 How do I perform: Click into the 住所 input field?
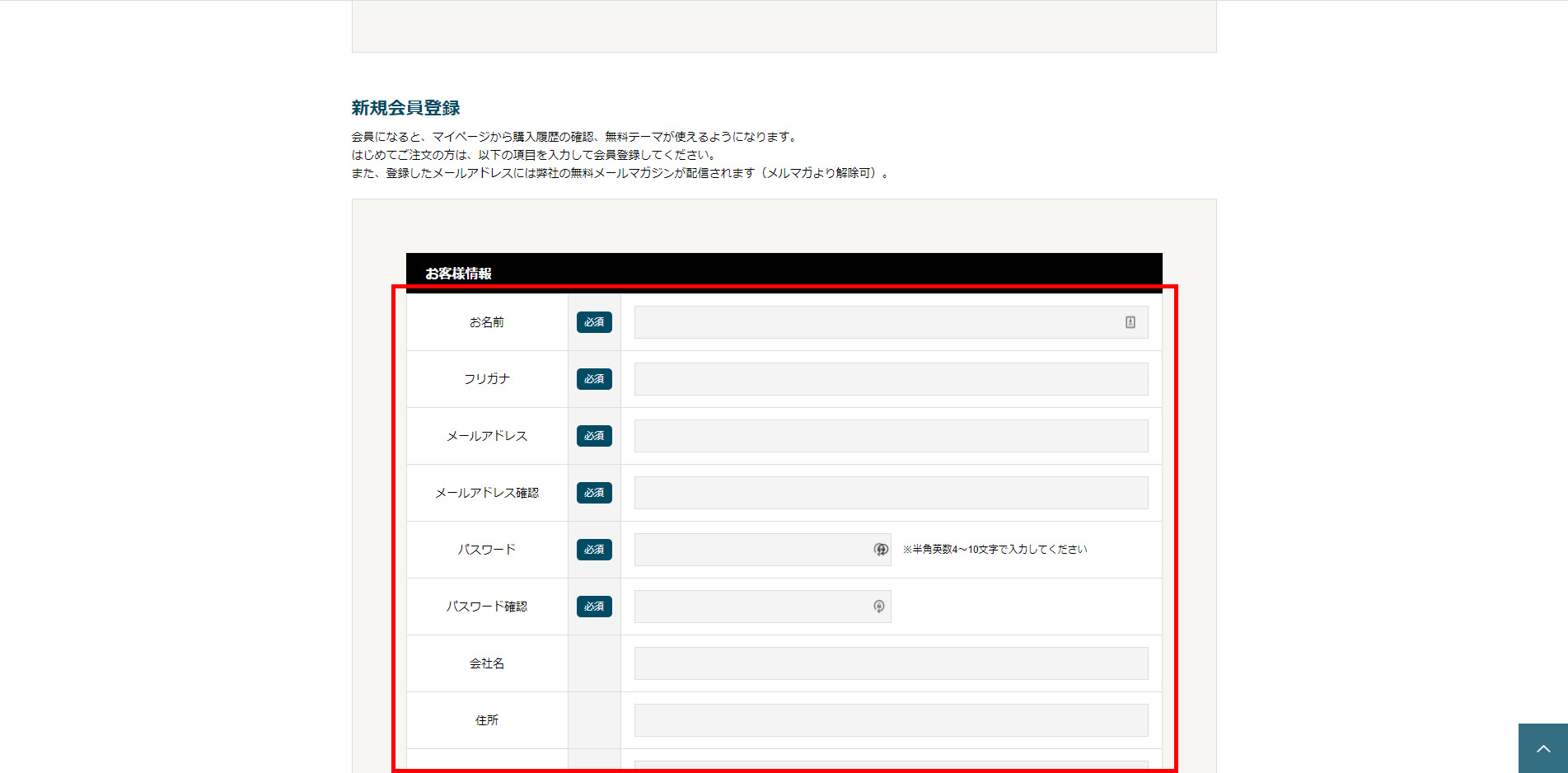coord(891,720)
